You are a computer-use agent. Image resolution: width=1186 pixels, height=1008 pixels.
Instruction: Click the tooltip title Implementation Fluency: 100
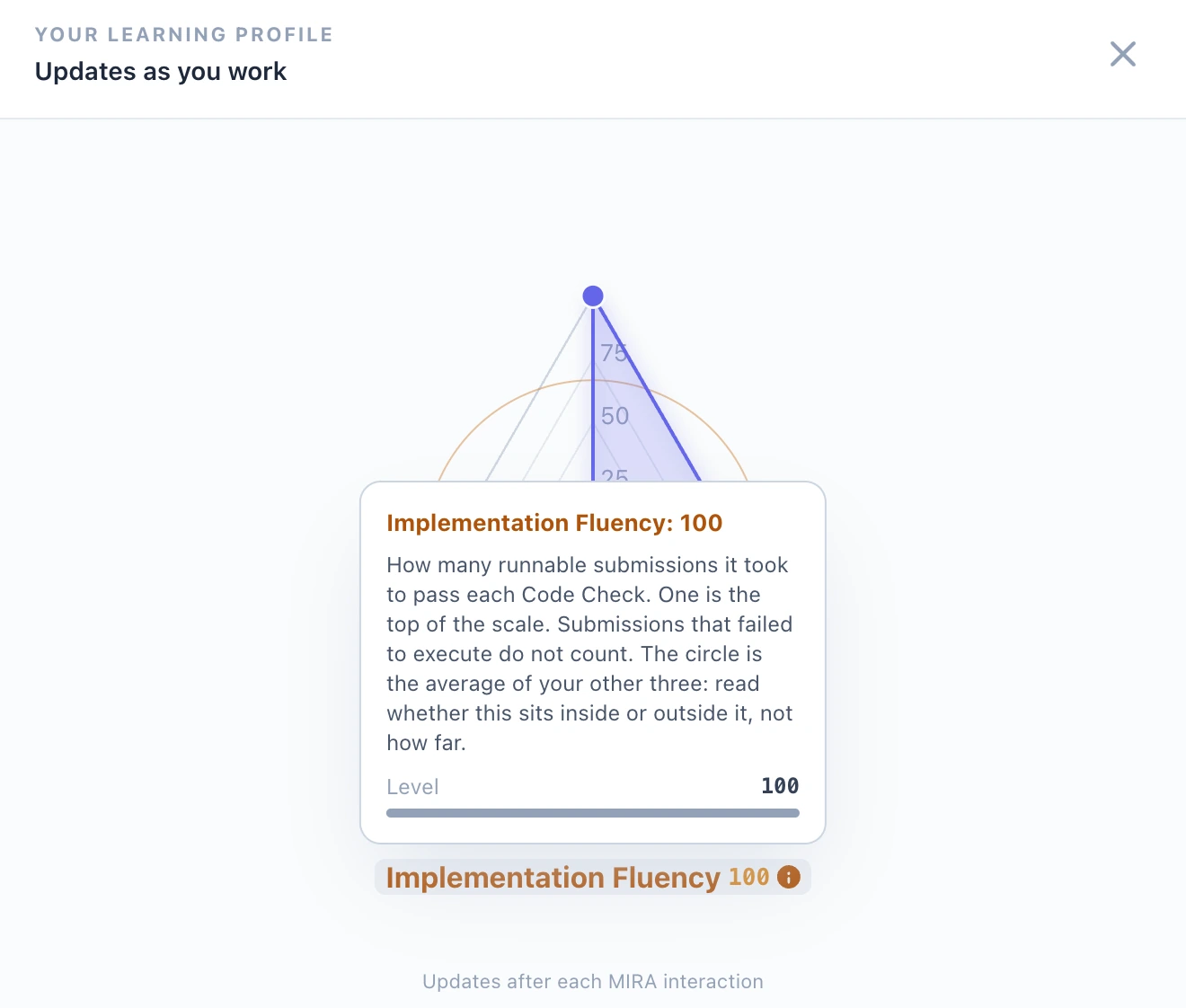pos(554,523)
